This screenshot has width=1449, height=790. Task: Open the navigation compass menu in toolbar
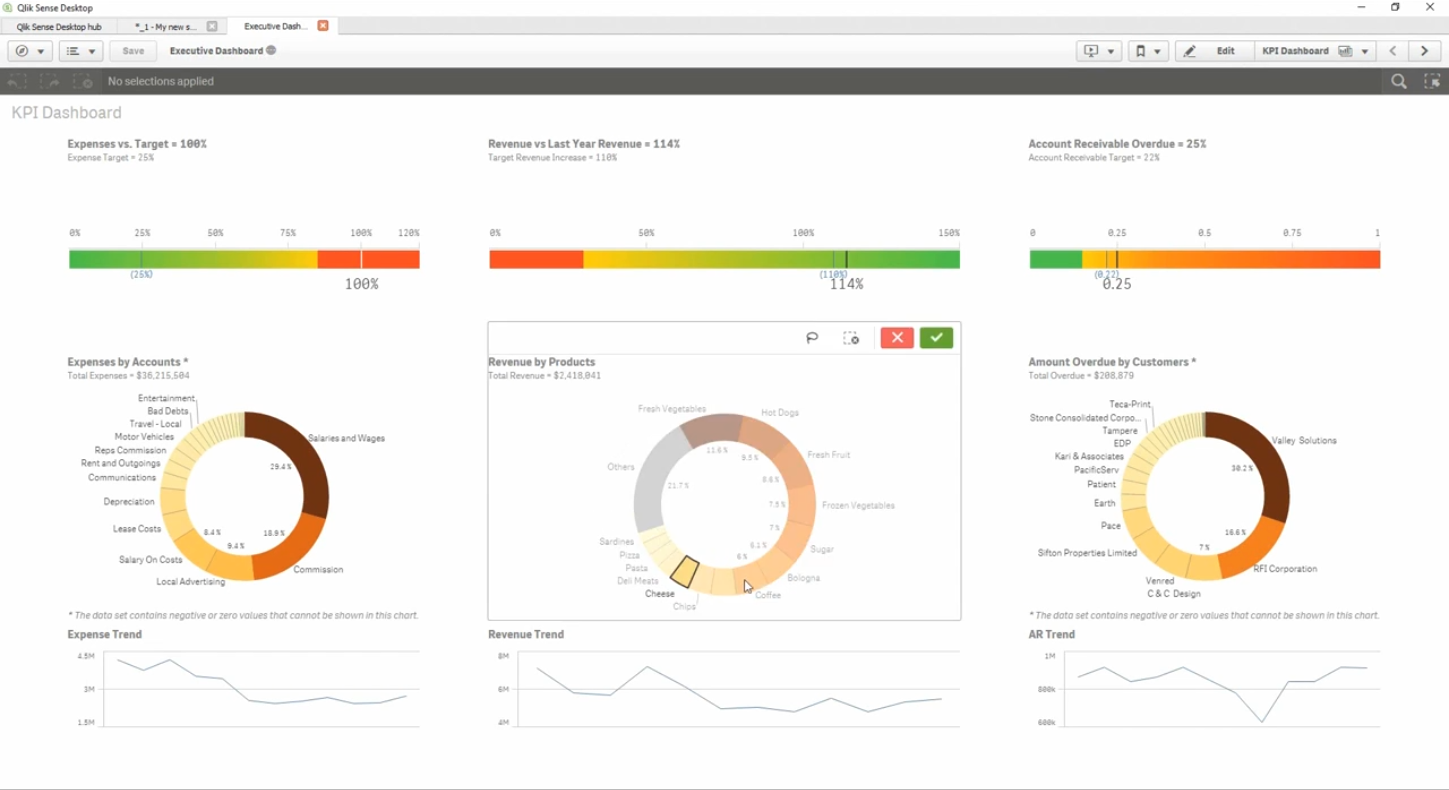22,50
